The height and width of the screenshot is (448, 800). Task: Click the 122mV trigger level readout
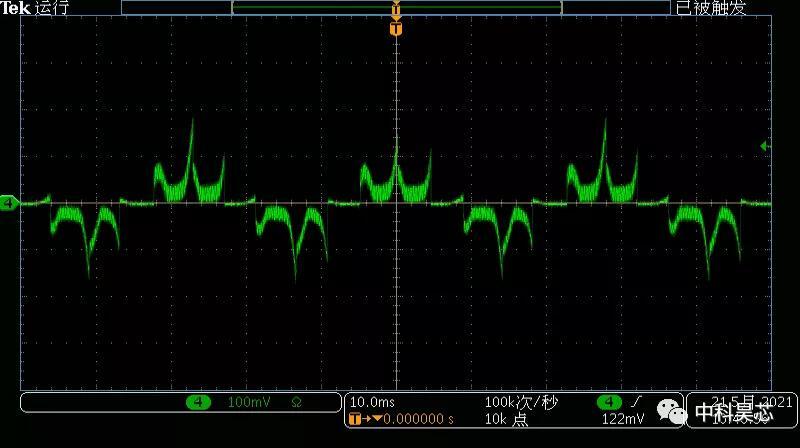point(623,419)
